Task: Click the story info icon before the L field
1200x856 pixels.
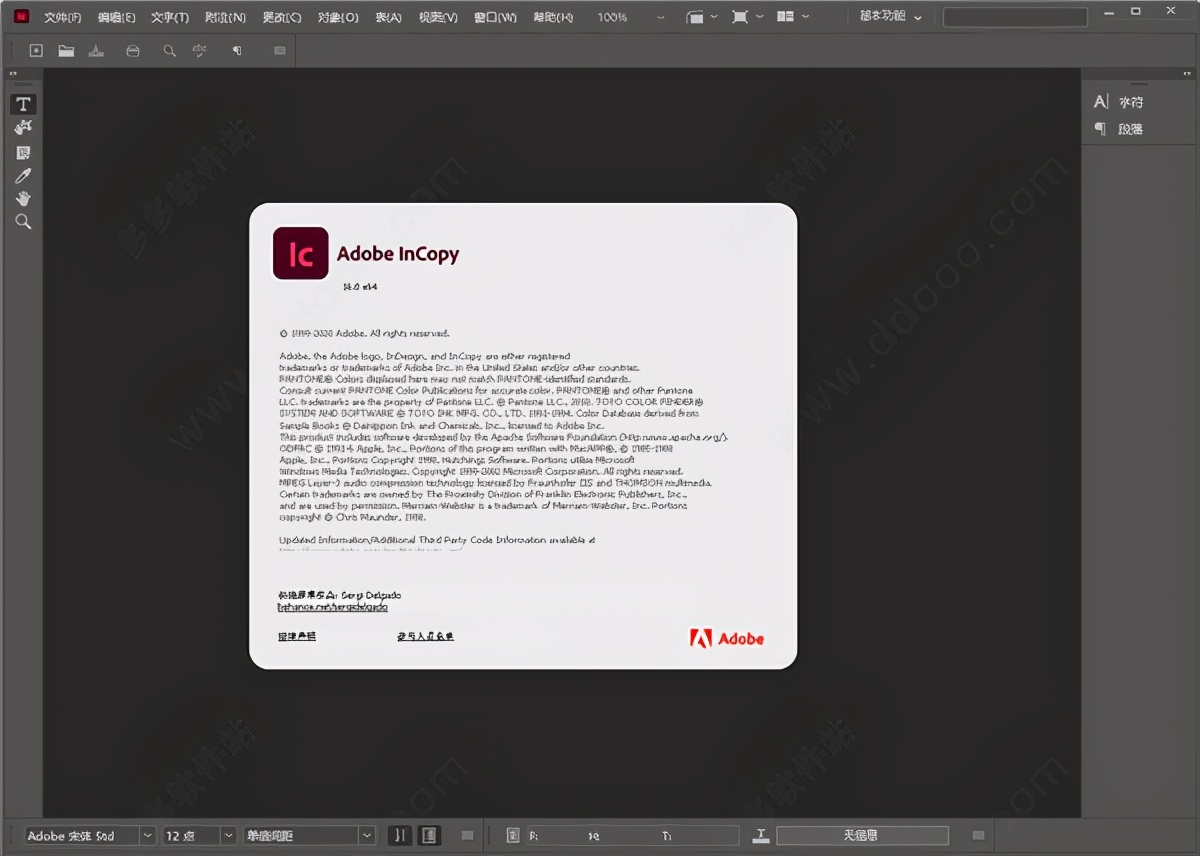Action: (x=512, y=835)
